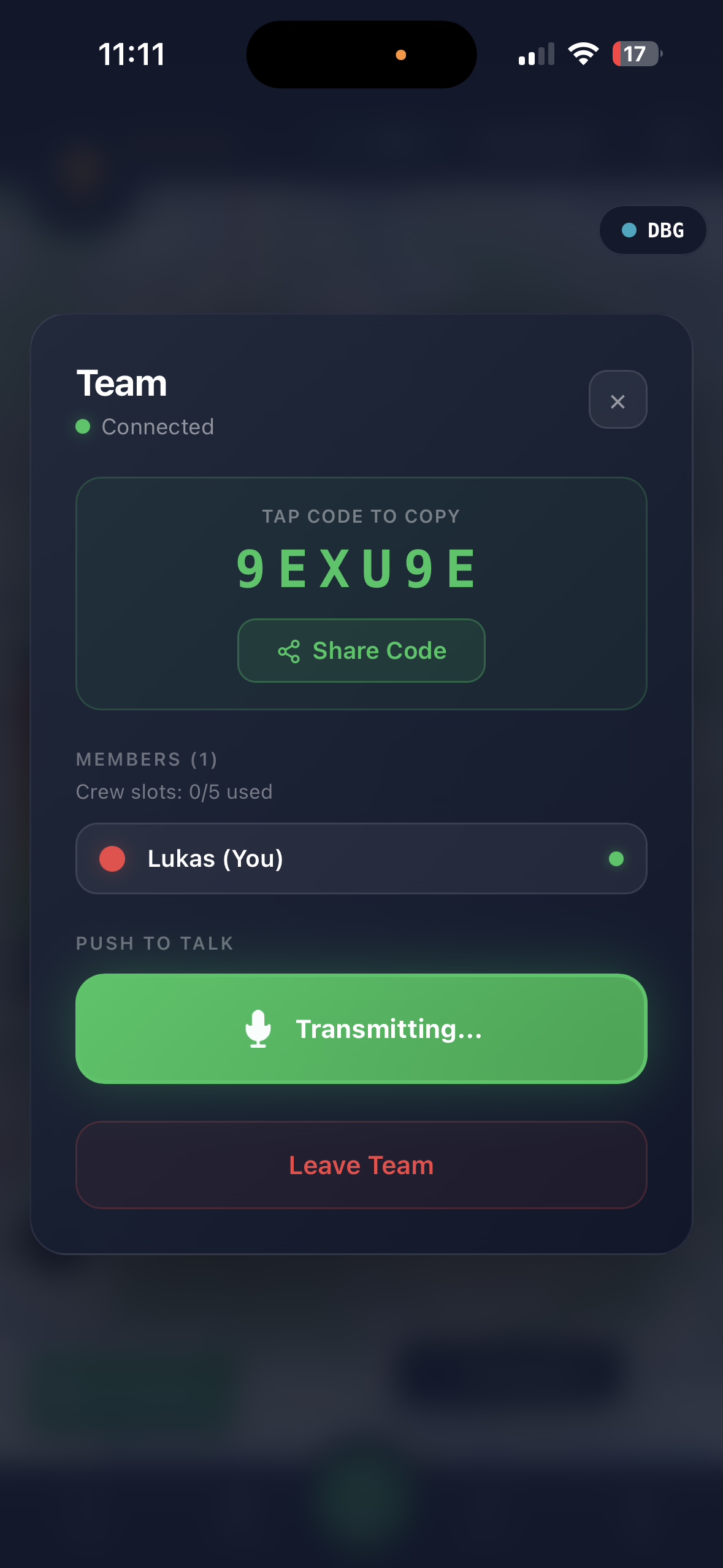The height and width of the screenshot is (1568, 723).
Task: Open the DBG debug label
Action: coord(665,230)
